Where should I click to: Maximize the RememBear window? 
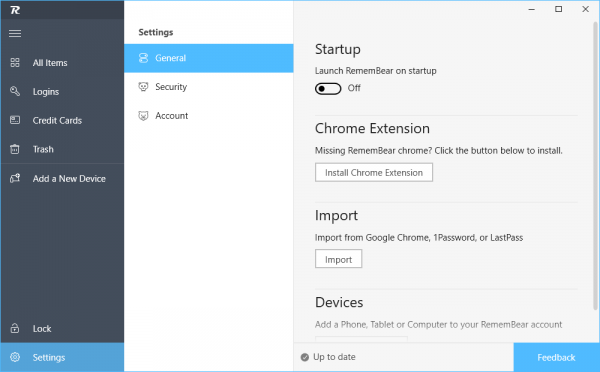click(559, 9)
